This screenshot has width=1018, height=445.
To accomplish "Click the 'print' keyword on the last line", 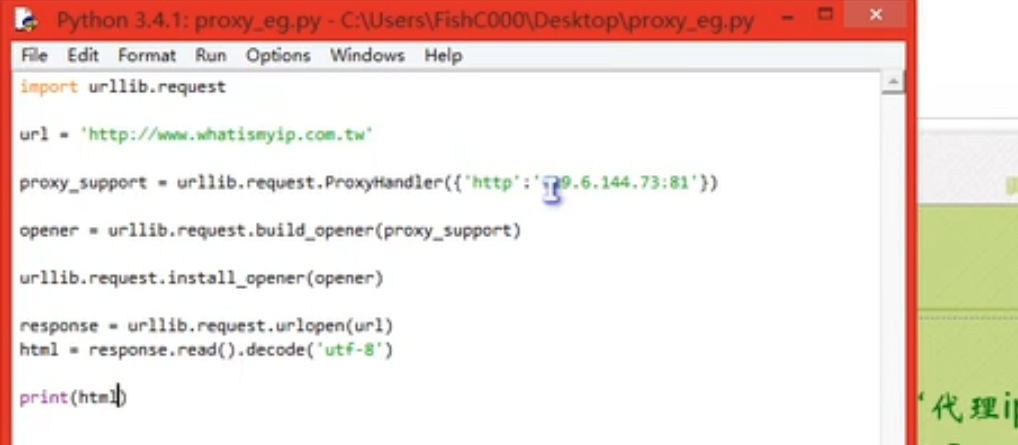I will coord(44,398).
